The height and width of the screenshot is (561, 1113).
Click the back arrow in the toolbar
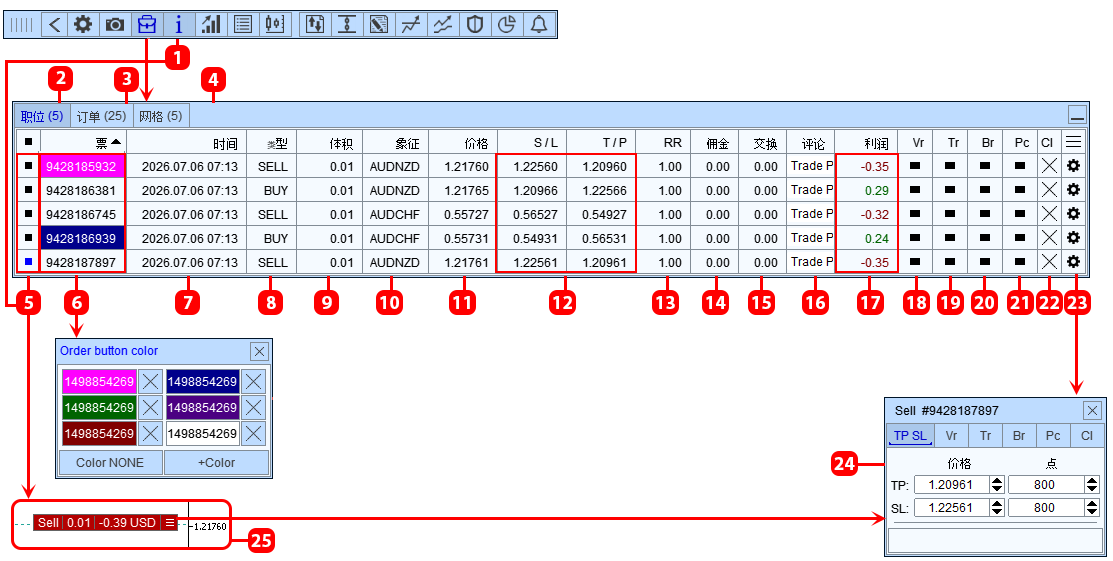(55, 25)
